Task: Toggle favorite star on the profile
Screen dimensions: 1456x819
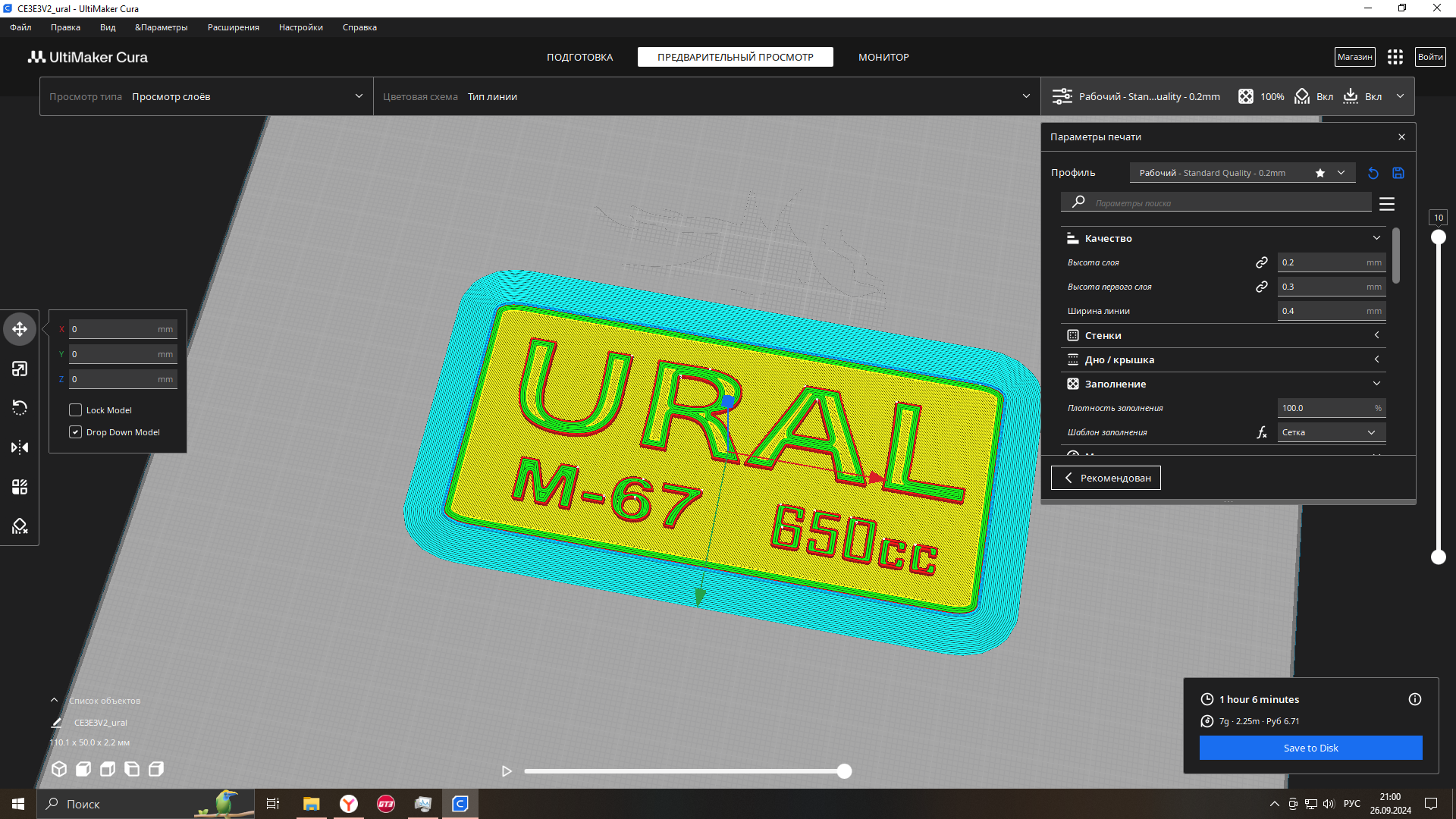Action: 1320,173
